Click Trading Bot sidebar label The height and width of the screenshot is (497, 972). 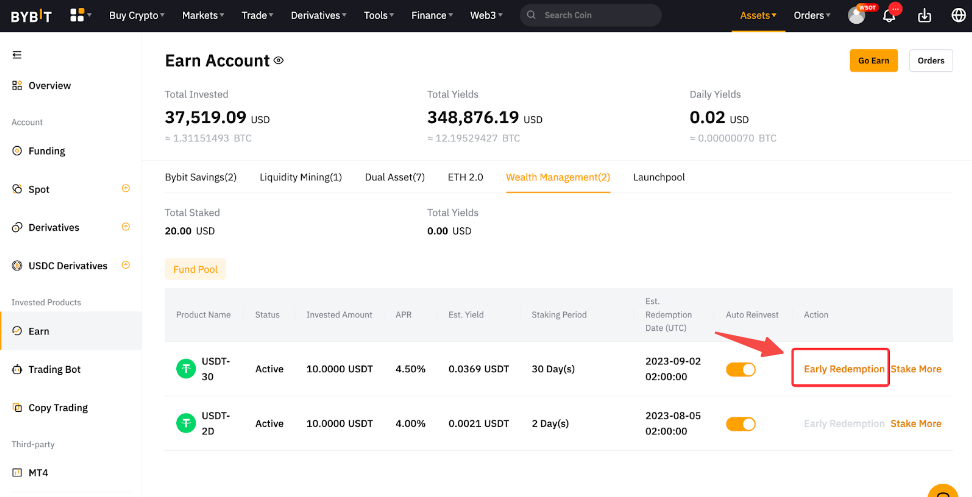click(55, 369)
